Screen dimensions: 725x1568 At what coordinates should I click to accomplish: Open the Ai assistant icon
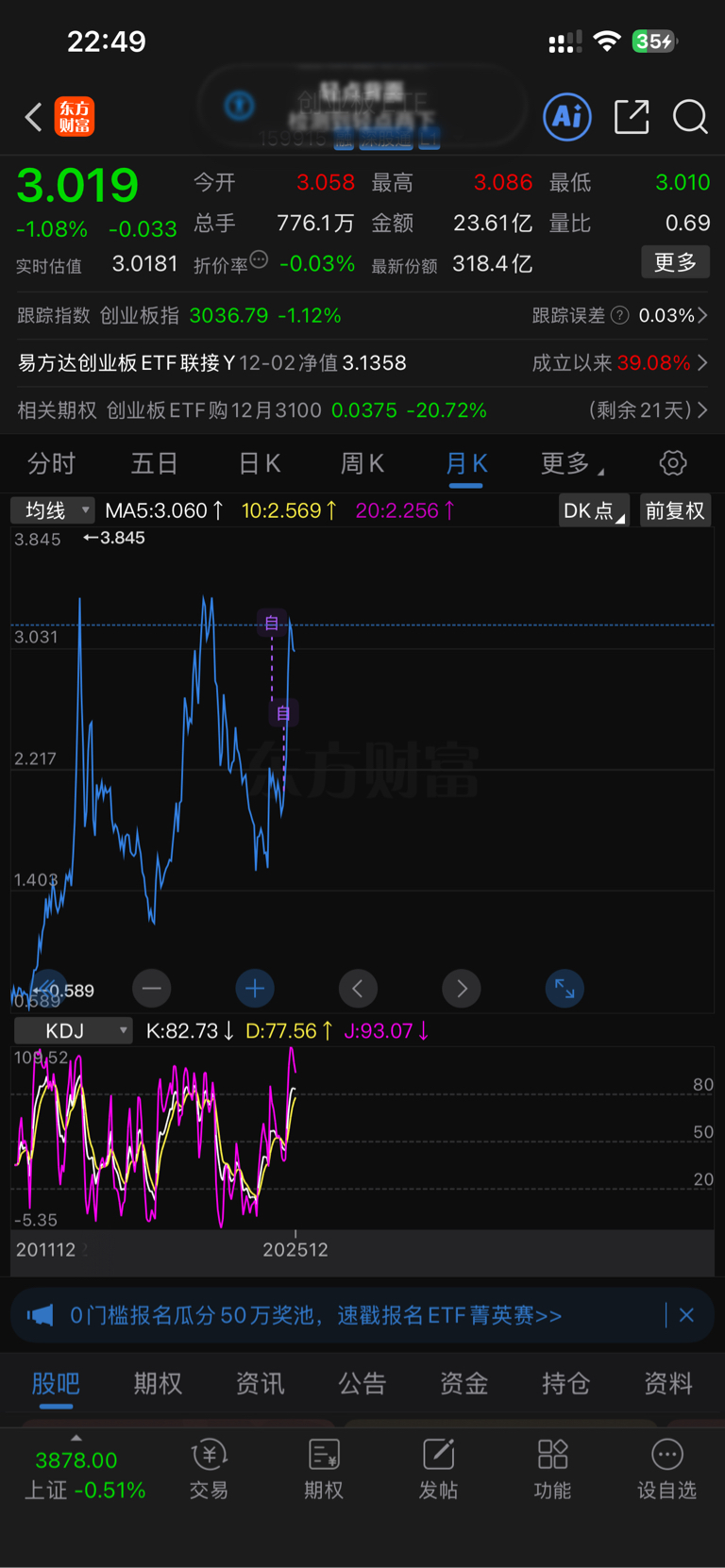(567, 117)
